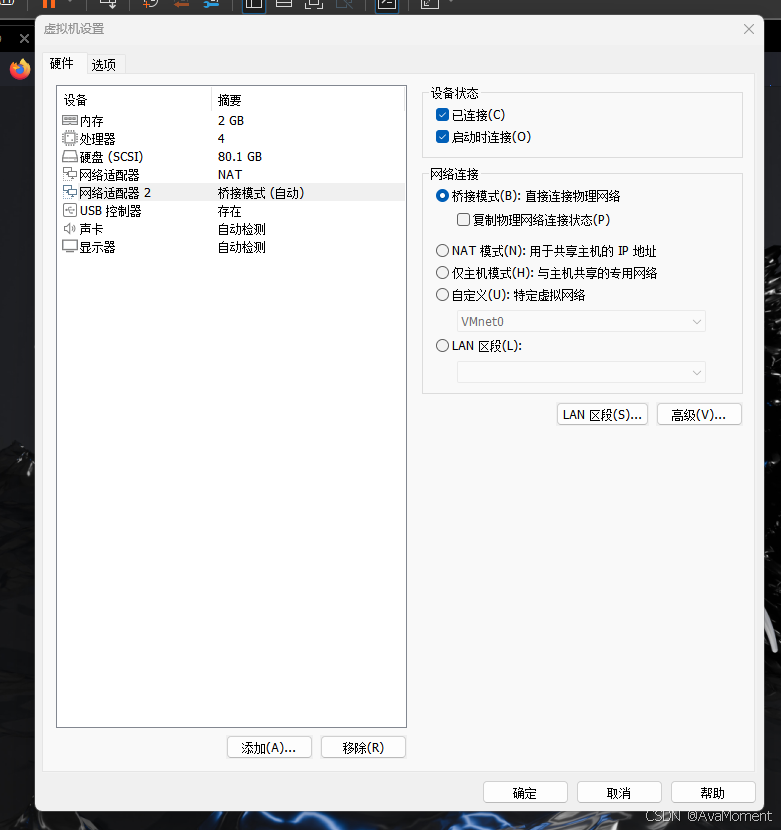Select the 硬盘 (SCSI) device row
This screenshot has height=830, width=781.
coord(231,157)
